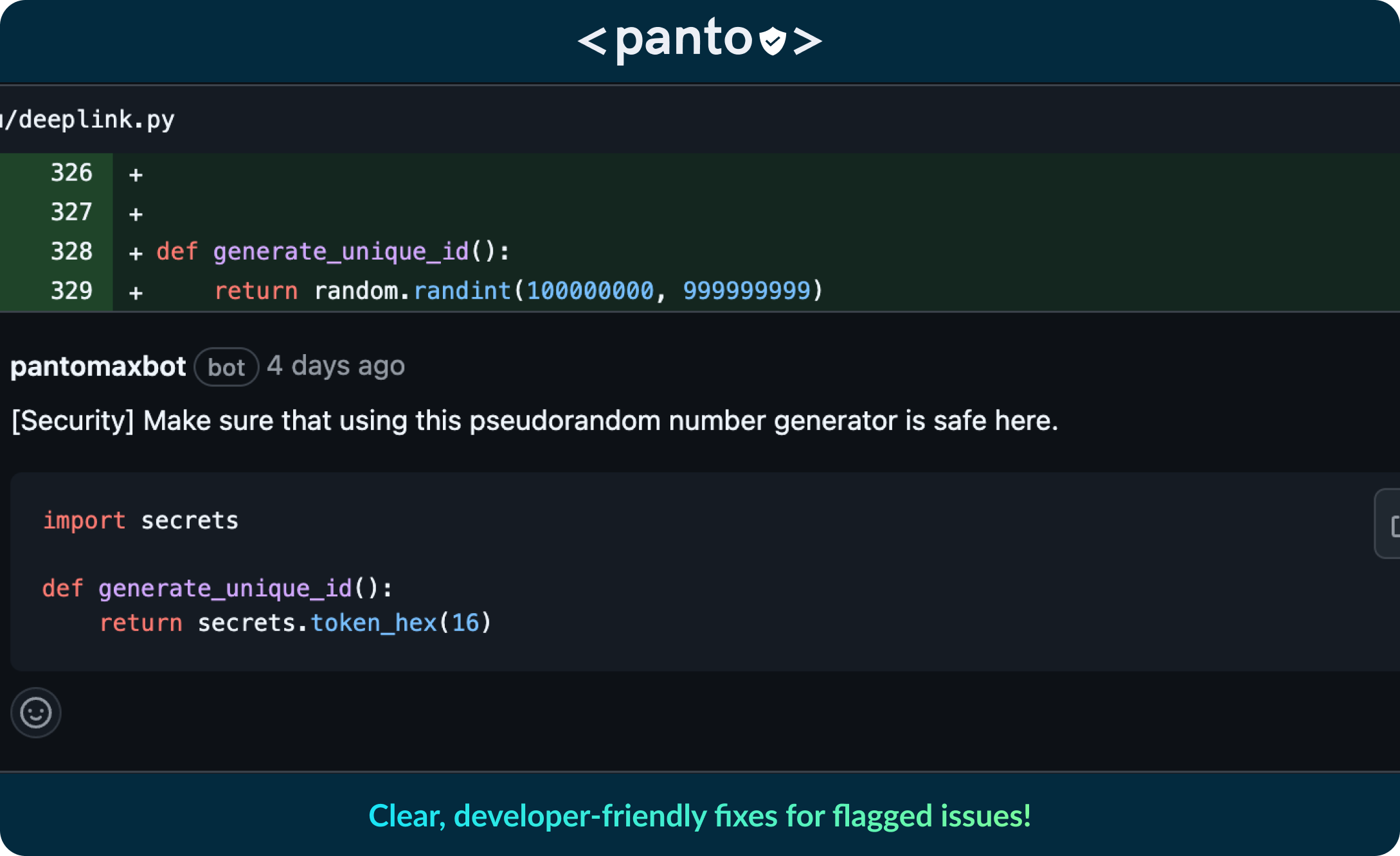Click the plus marker on line 326
Viewport: 1400px width, 856px height.
click(x=136, y=175)
